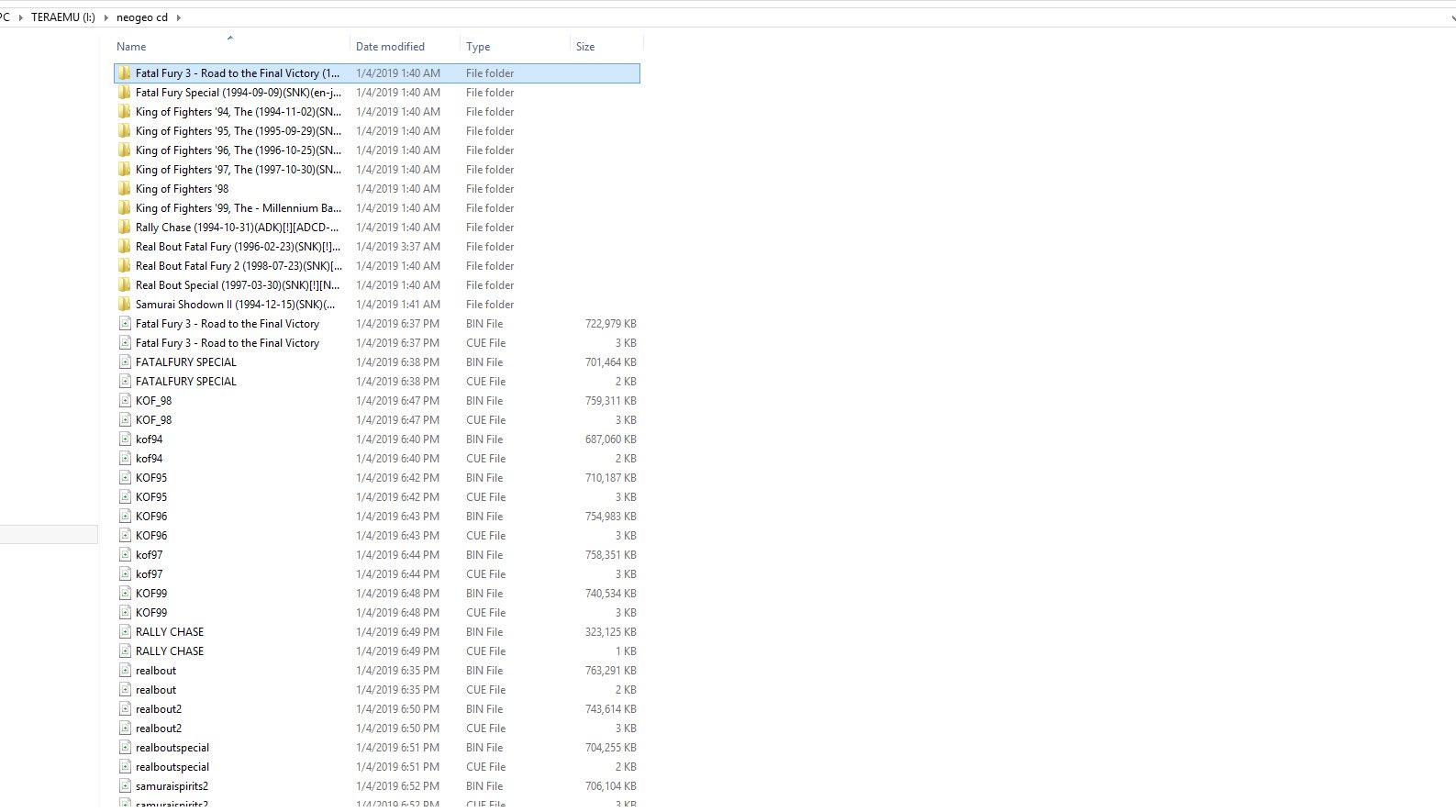Click the 1/4/2019 1:41 AM date

(x=398, y=305)
